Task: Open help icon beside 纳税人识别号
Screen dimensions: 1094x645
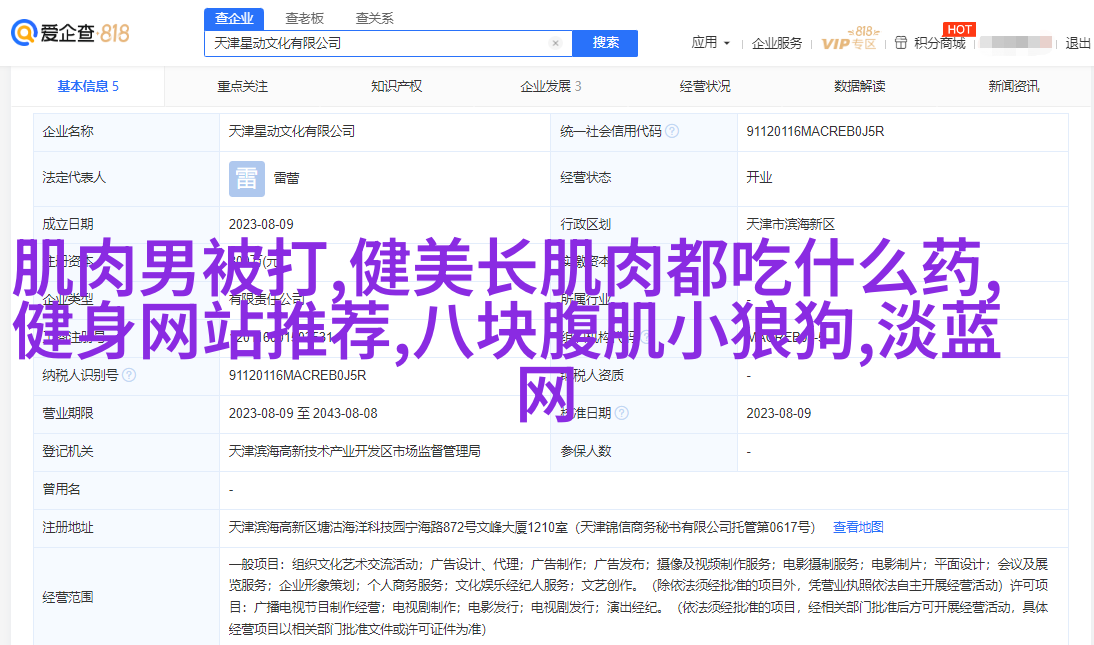Action: pos(129,376)
